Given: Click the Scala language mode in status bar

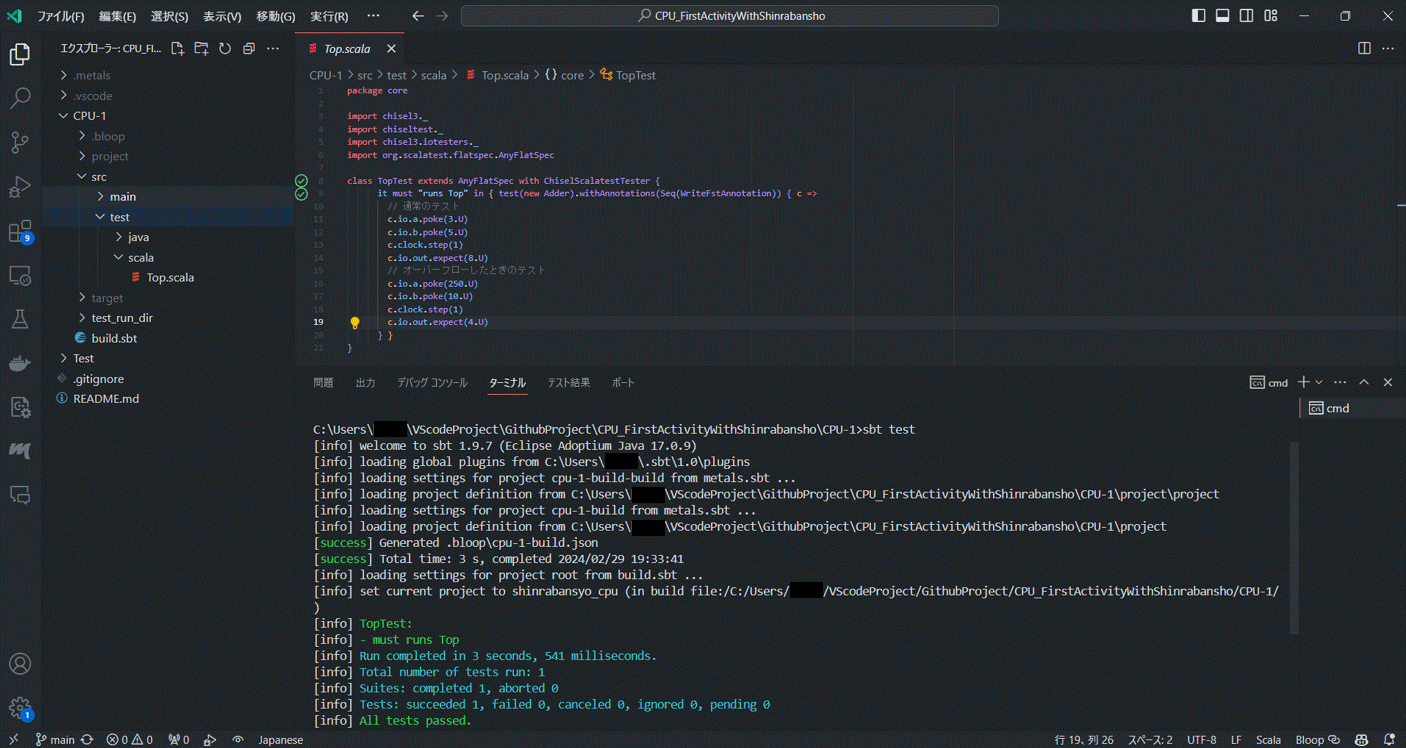Looking at the screenshot, I should tap(1268, 740).
